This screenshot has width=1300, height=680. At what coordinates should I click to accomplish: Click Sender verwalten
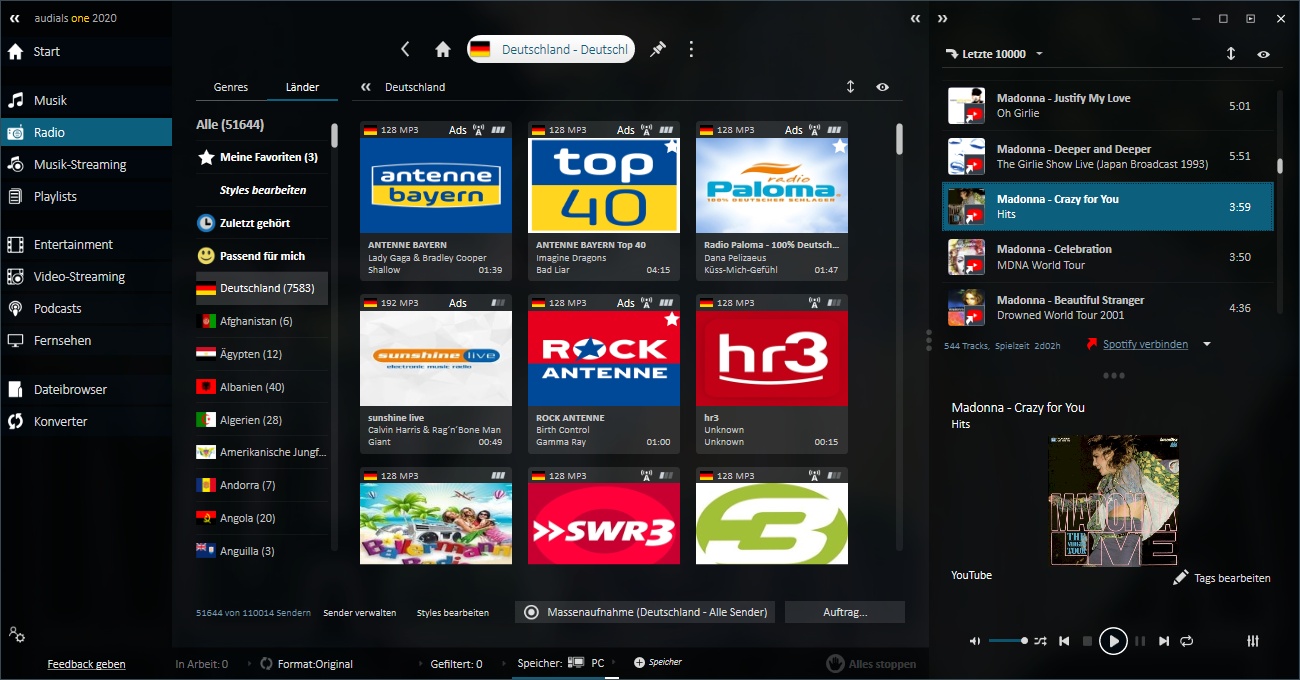(x=360, y=612)
